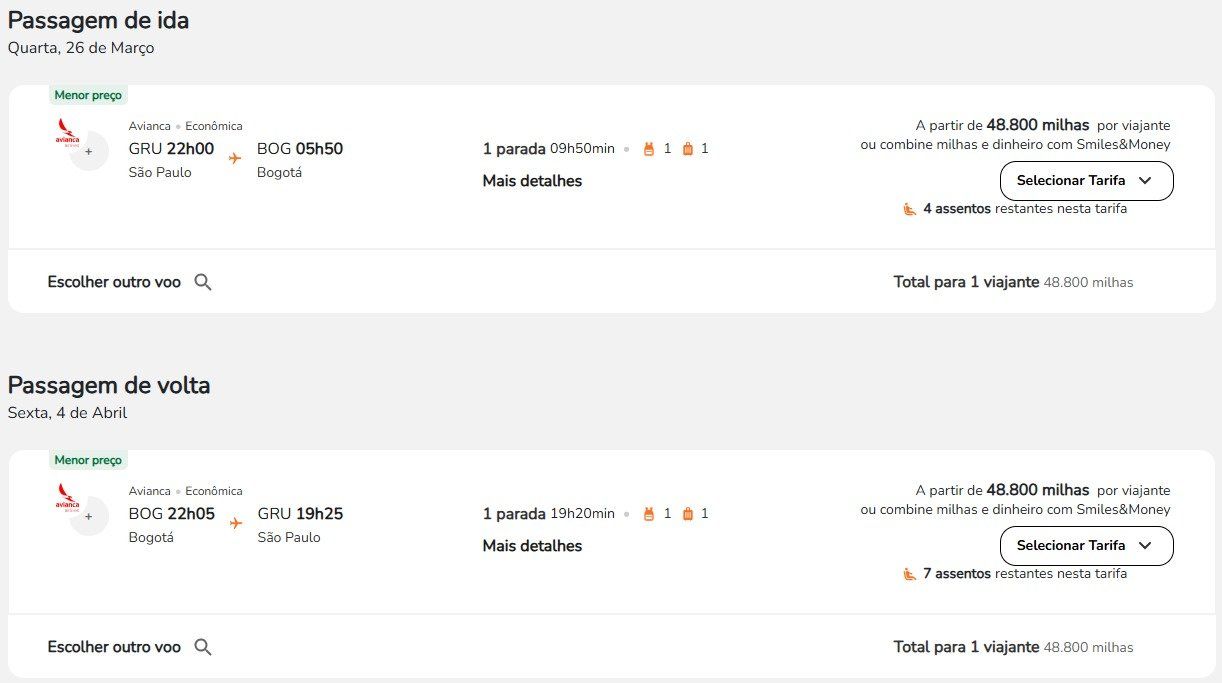Click the carry-on suitcase icon for GRU-BOG flight

click(x=687, y=149)
